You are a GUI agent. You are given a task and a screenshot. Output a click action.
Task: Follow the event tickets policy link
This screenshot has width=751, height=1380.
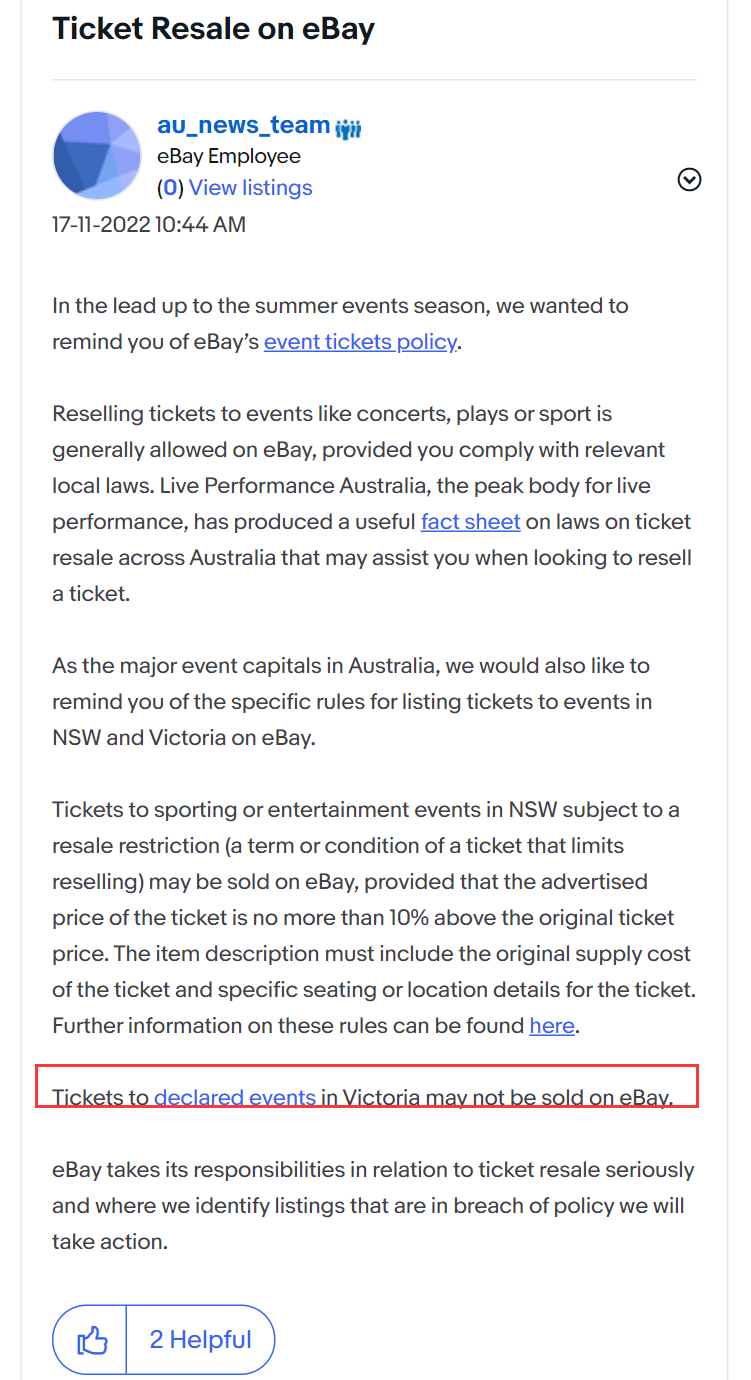point(360,342)
